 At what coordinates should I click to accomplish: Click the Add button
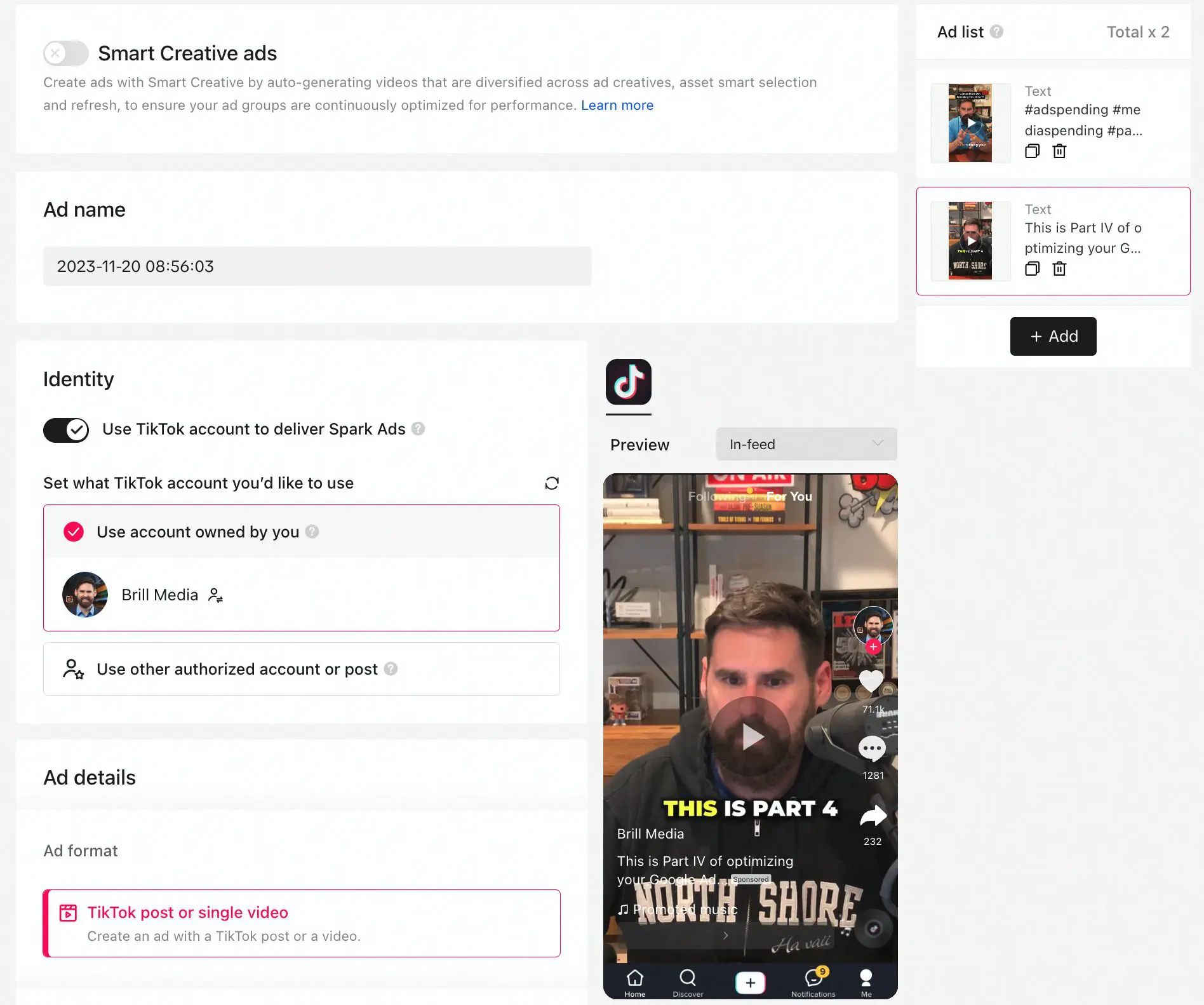pyautogui.click(x=1053, y=336)
